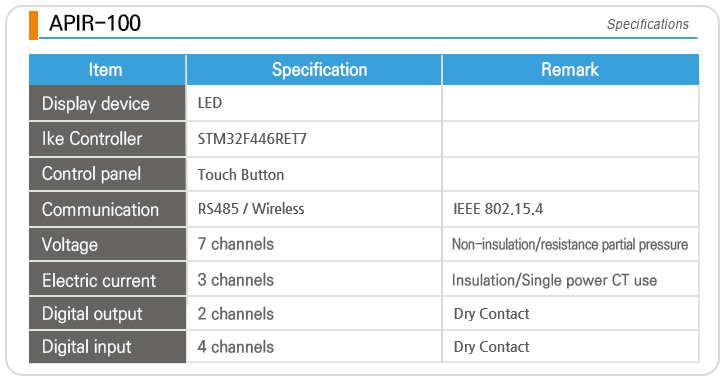Screen dimensions: 728x383
Task: Click the IEEE 802.15.4 remark
Action: 498,209
